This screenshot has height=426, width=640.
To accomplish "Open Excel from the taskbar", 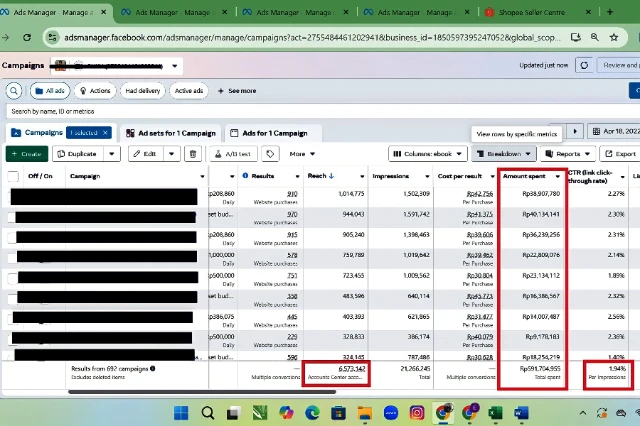I will [x=494, y=412].
